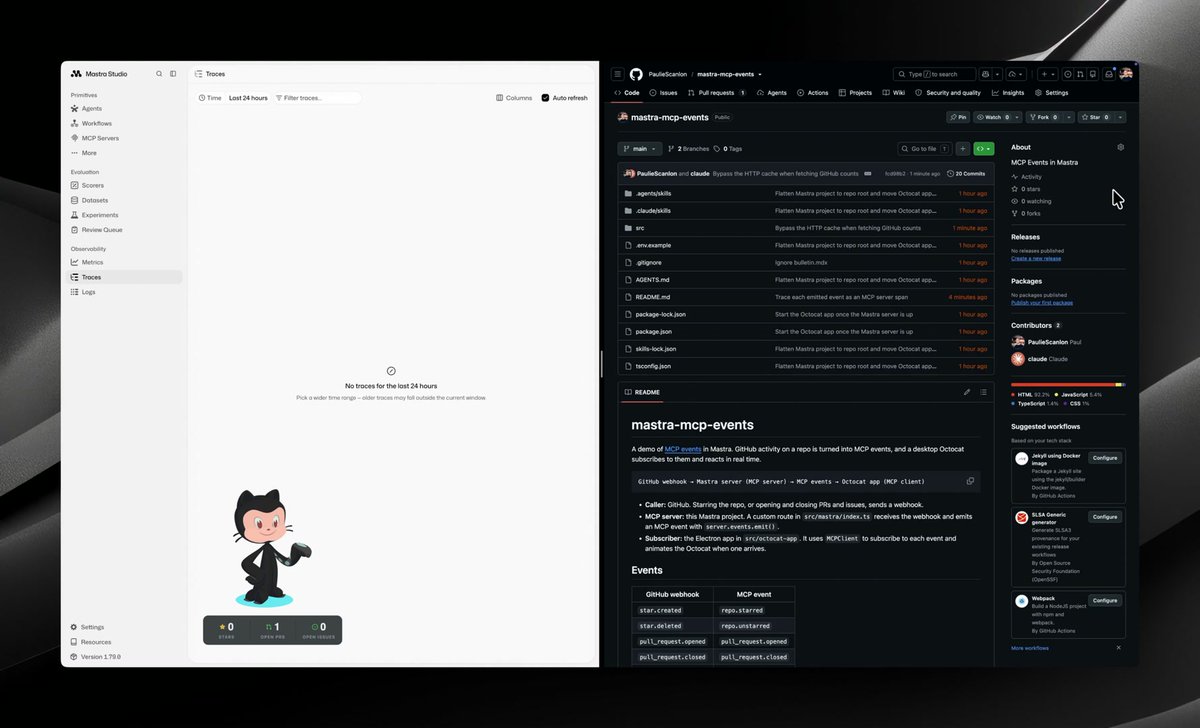Open the Fork options dropdown arrow
The height and width of the screenshot is (728, 1200).
pyautogui.click(x=1070, y=117)
